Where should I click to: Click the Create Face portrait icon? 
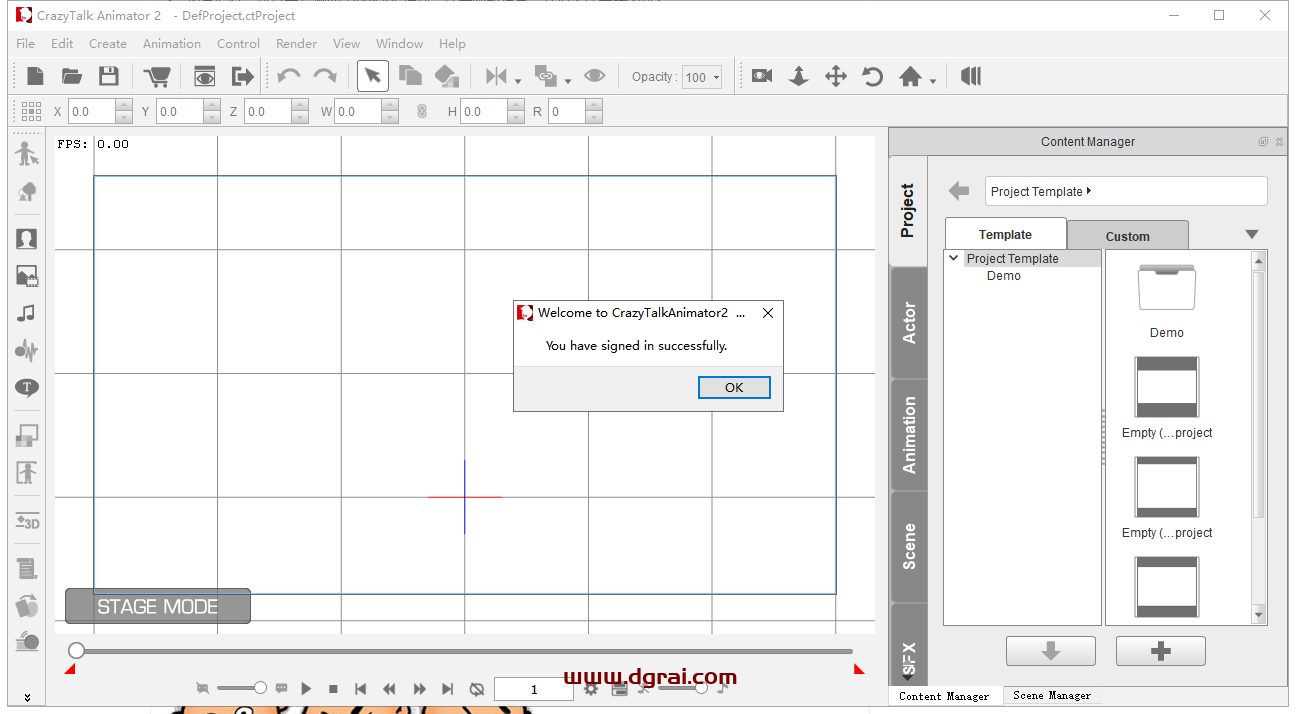click(x=27, y=239)
